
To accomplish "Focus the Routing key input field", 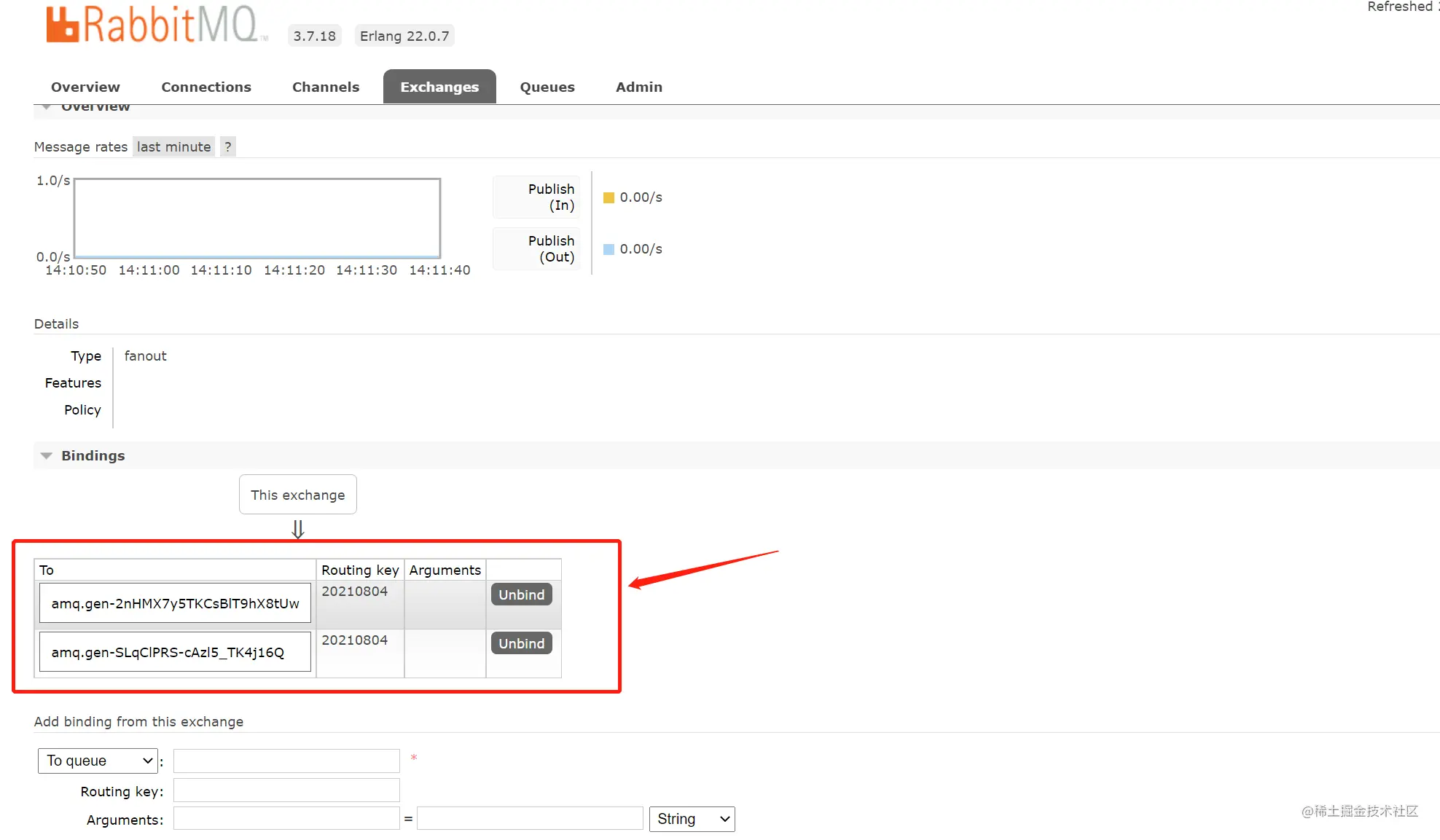I will click(x=286, y=790).
